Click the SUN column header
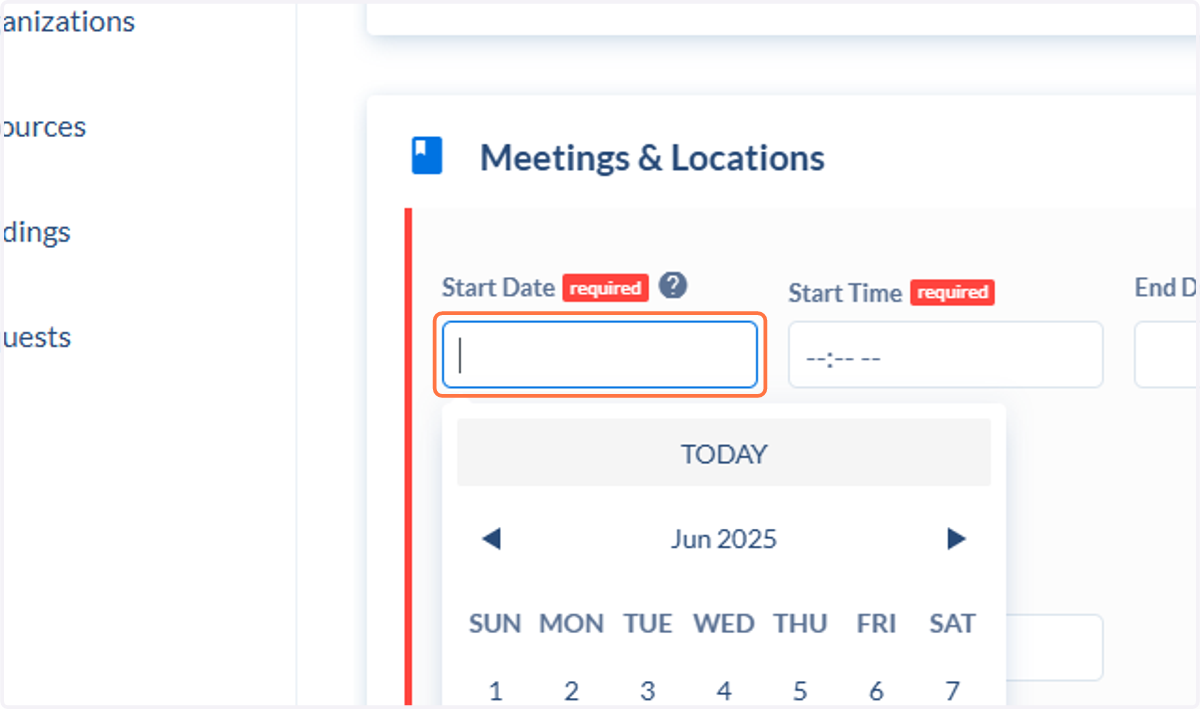 pos(496,624)
